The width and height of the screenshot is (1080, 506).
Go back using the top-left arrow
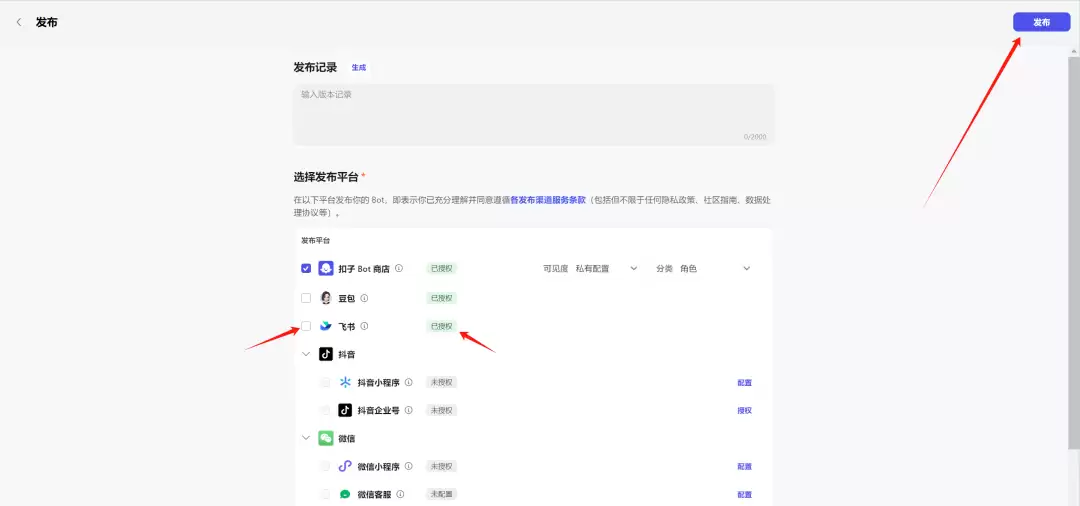coord(19,22)
